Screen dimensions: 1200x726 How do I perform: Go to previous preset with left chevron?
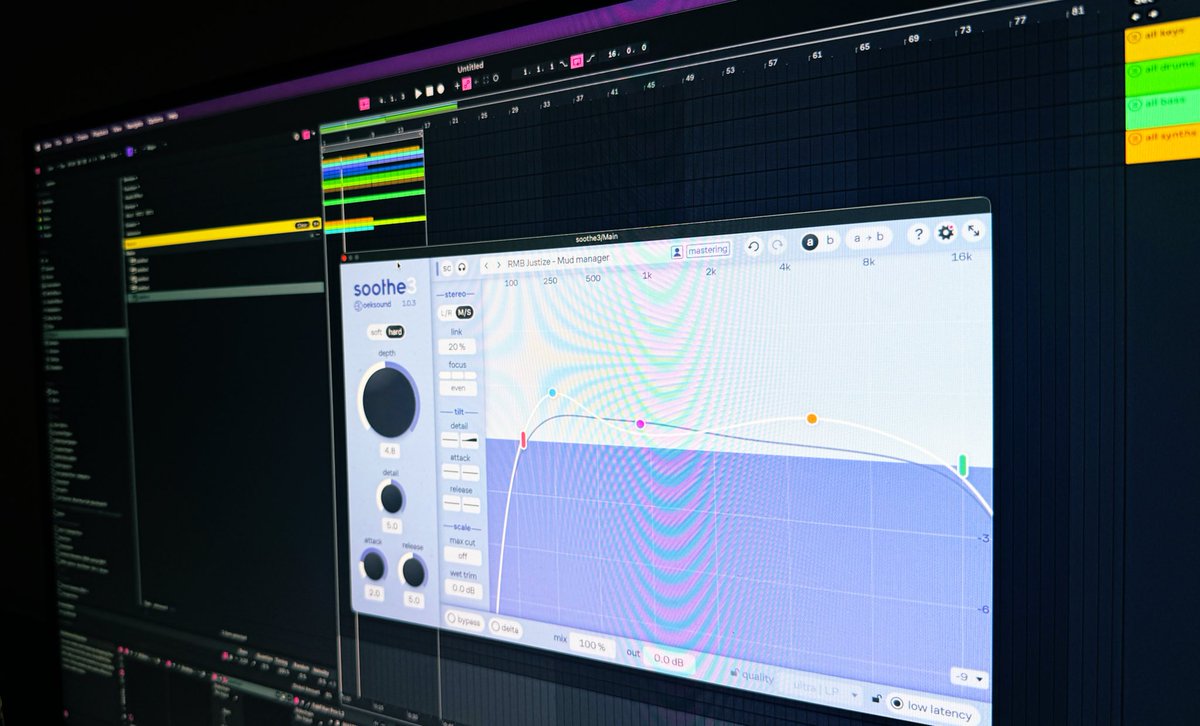[x=486, y=265]
